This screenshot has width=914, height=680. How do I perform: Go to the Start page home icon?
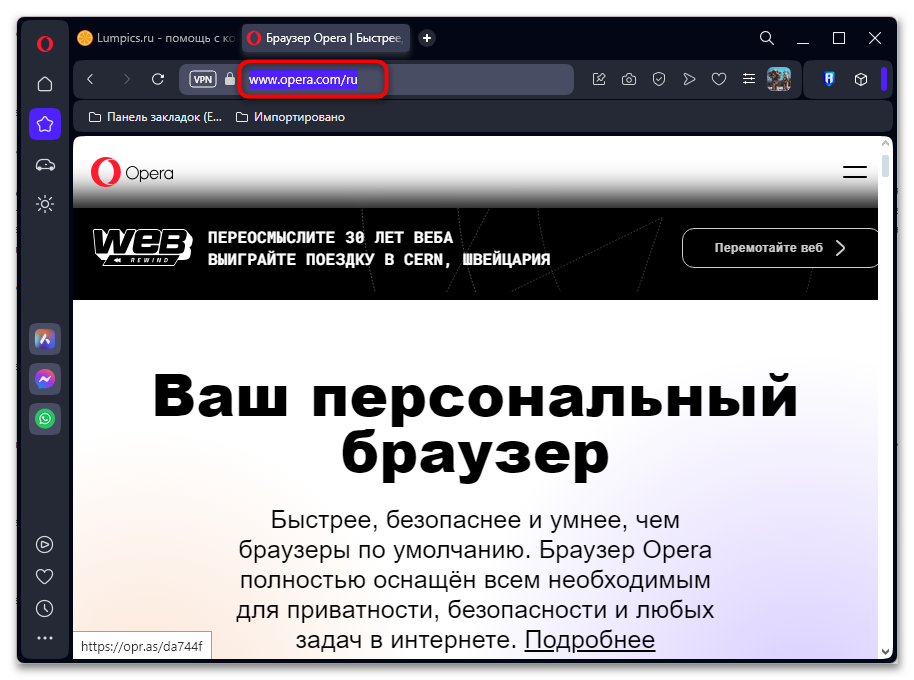(x=45, y=84)
